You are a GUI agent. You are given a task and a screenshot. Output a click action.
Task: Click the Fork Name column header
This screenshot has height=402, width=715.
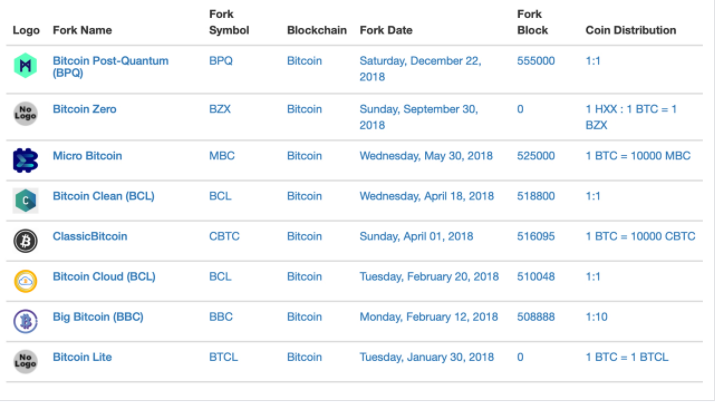click(82, 31)
